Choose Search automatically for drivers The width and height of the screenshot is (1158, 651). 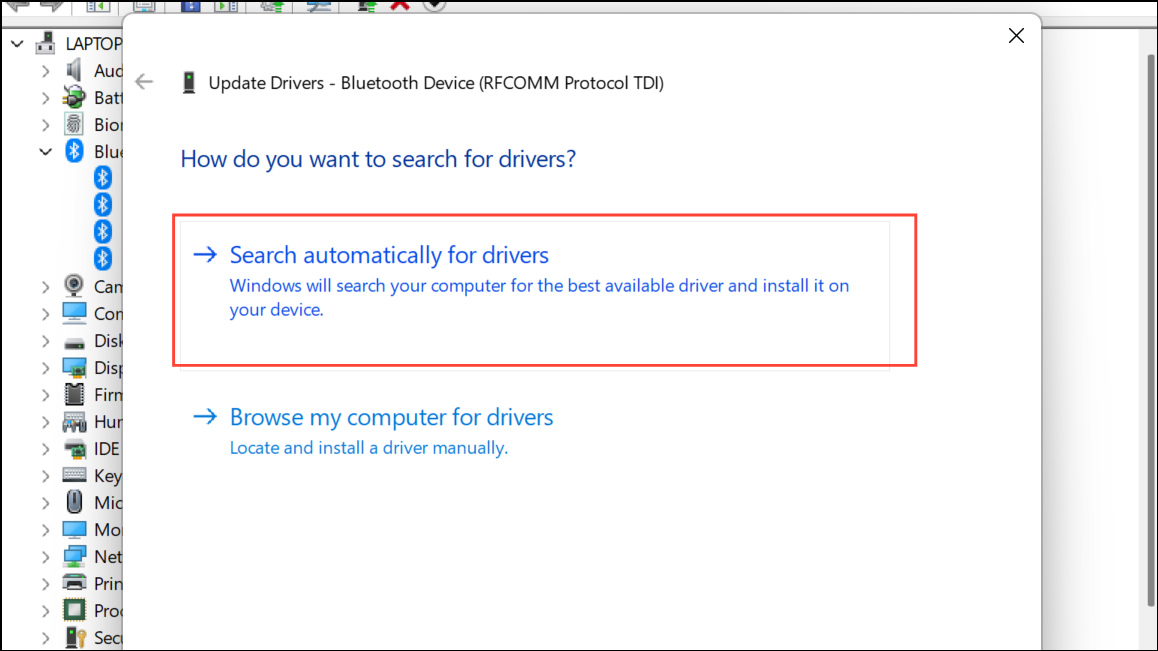click(x=388, y=254)
